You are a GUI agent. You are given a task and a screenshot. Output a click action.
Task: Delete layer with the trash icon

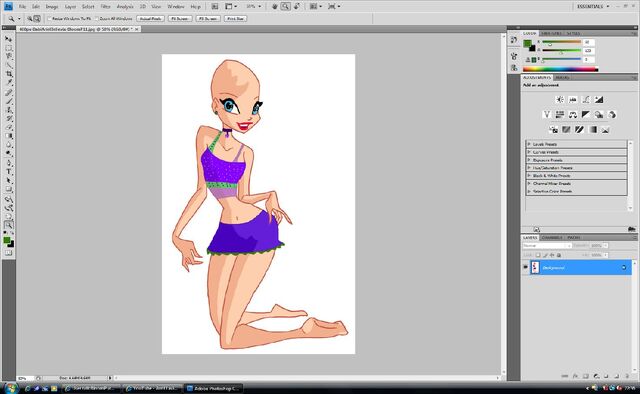(x=627, y=376)
